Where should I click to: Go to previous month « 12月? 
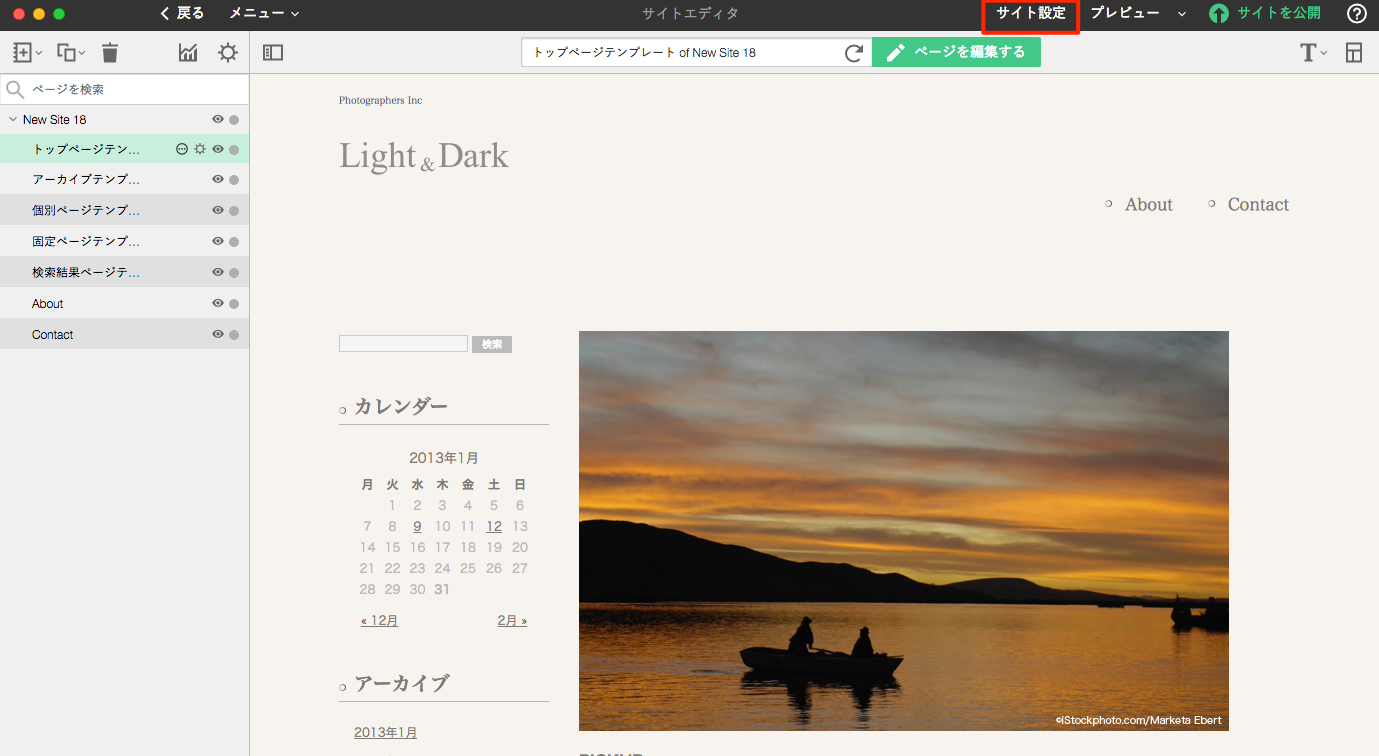point(379,620)
